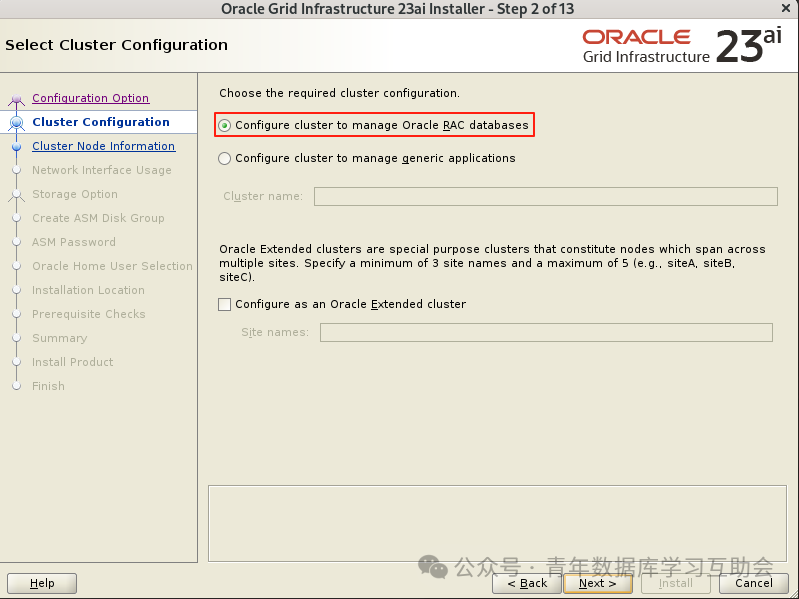
Task: Proceed with the Next button
Action: click(598, 583)
